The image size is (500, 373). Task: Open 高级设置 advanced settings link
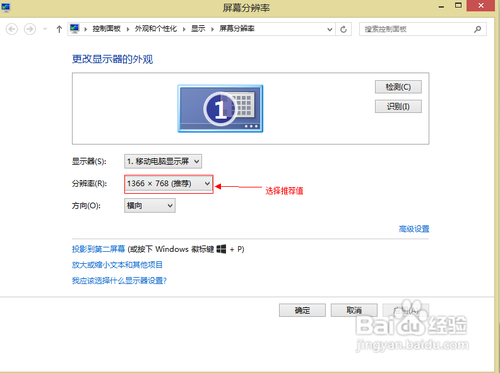tap(414, 229)
